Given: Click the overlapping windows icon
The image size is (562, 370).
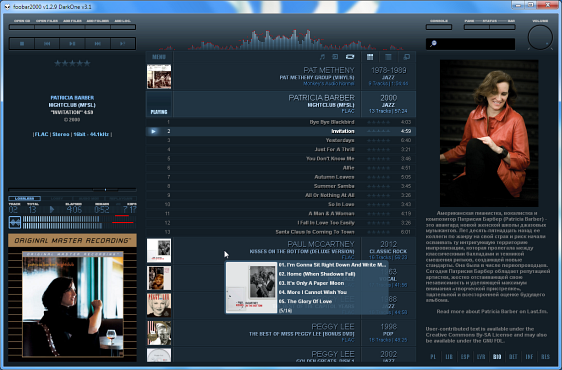Looking at the screenshot, I should 406,57.
